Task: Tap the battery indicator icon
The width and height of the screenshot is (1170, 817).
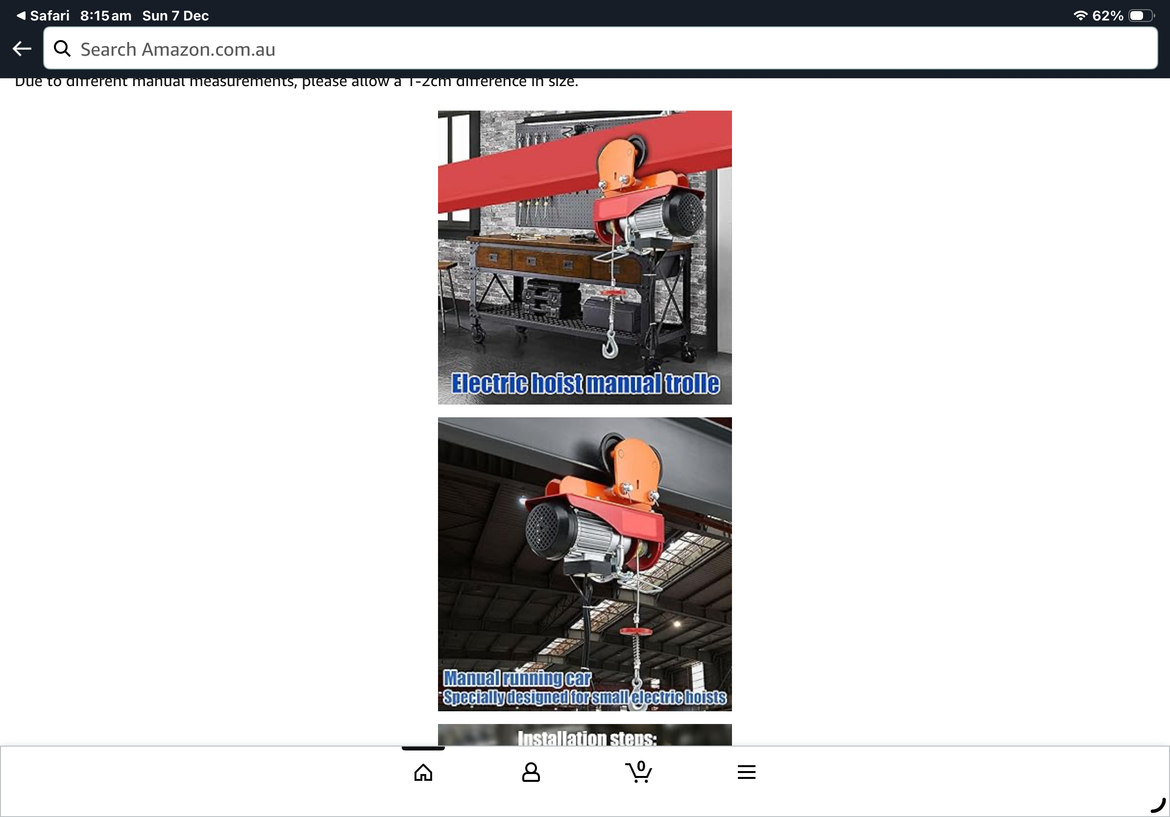Action: coord(1140,16)
